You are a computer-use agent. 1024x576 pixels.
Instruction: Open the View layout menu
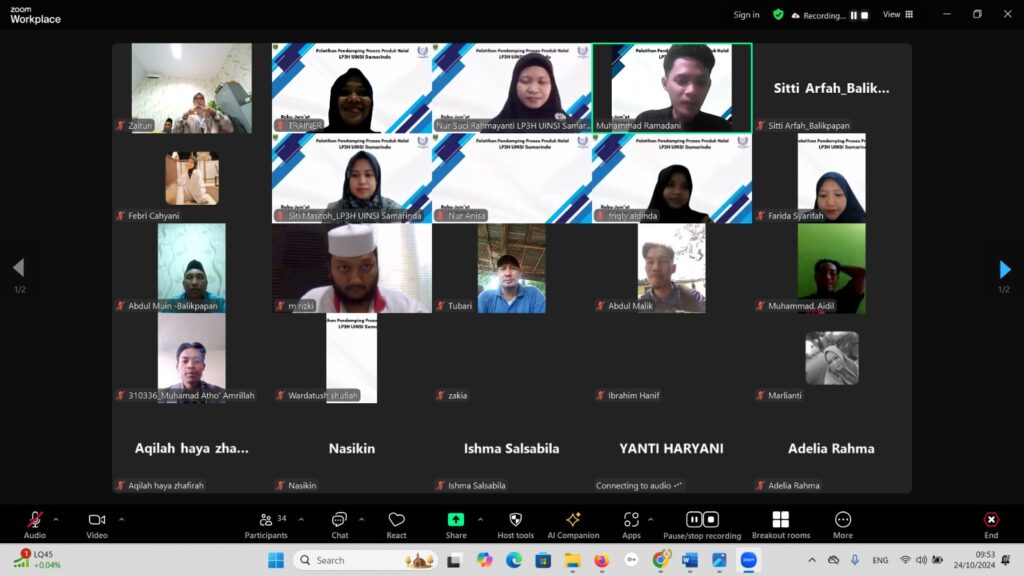pos(896,15)
